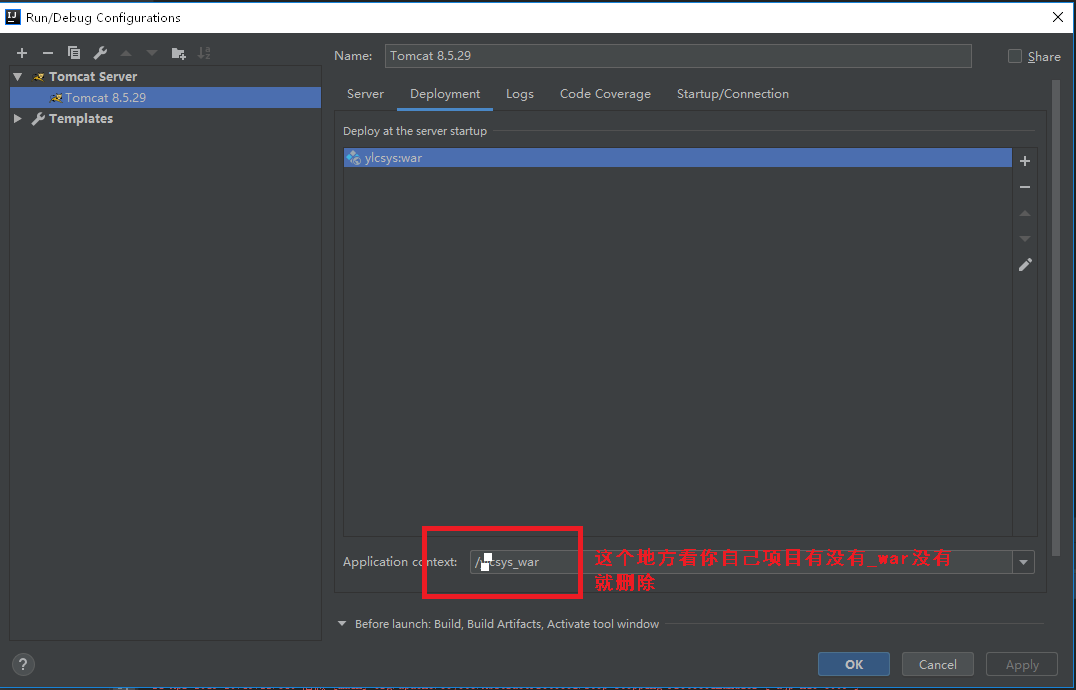The image size is (1076, 690).
Task: Edit artifact with pencil icon
Action: coord(1025,265)
